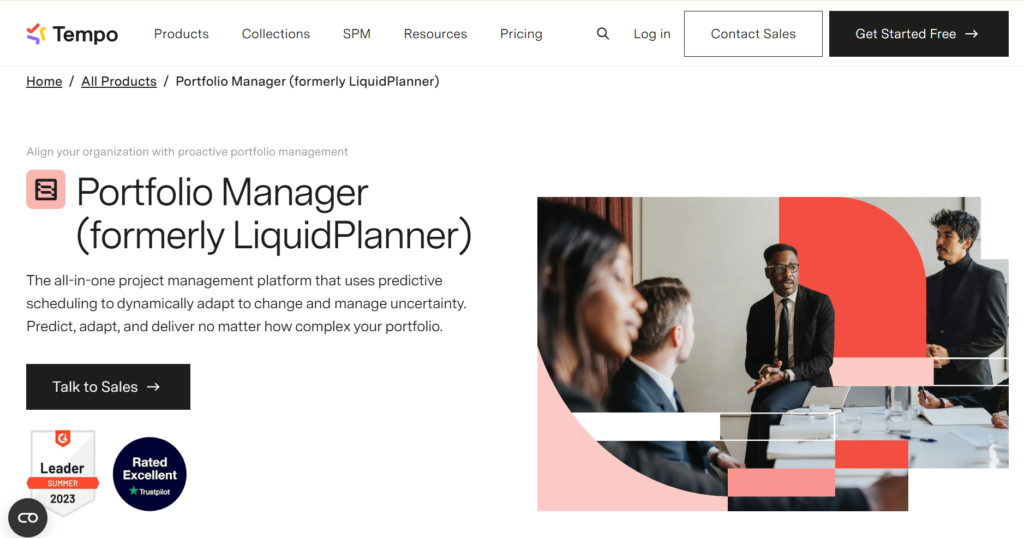Click the Log in link
This screenshot has height=538, width=1024.
(652, 33)
